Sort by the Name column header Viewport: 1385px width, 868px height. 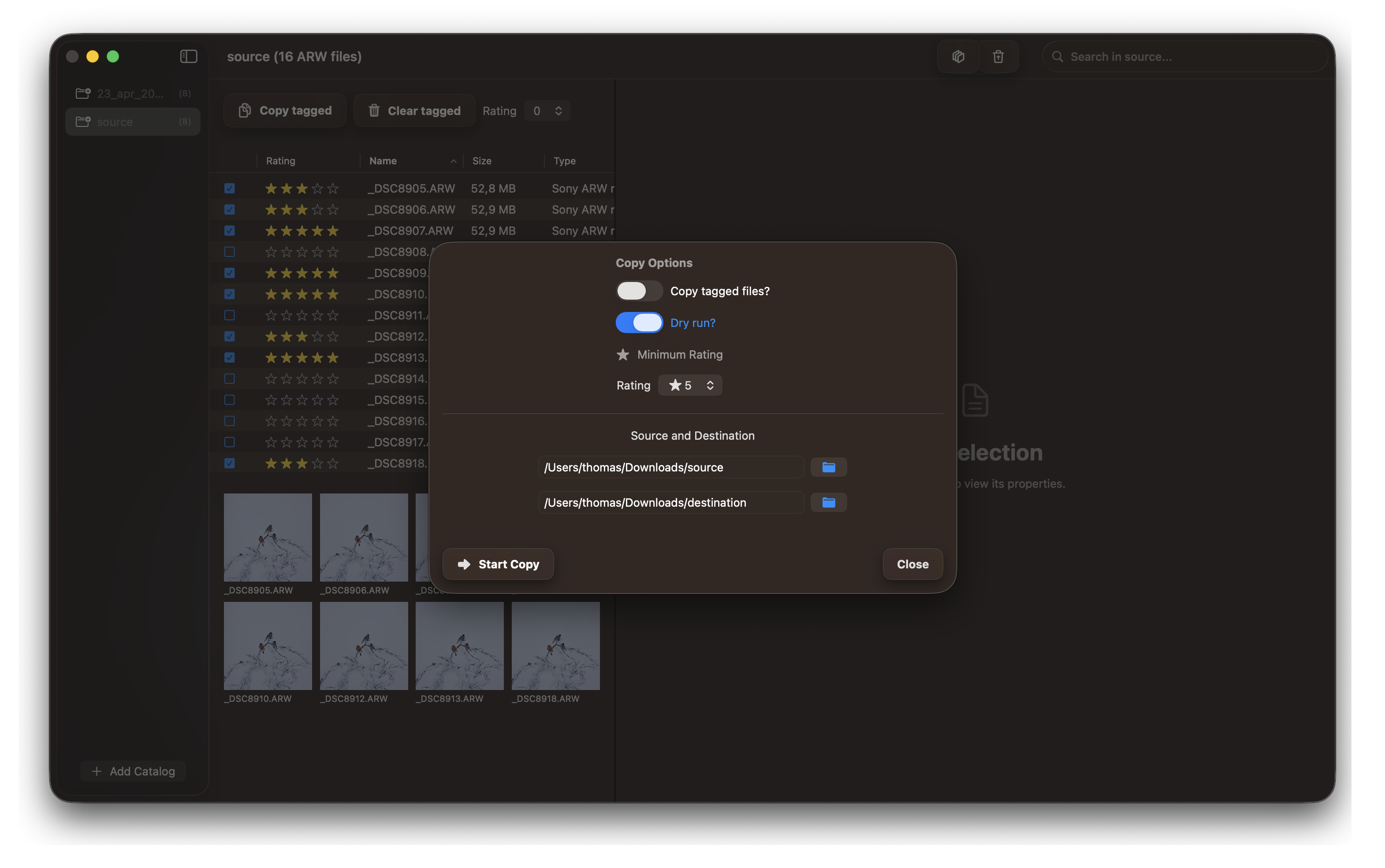pyautogui.click(x=383, y=161)
